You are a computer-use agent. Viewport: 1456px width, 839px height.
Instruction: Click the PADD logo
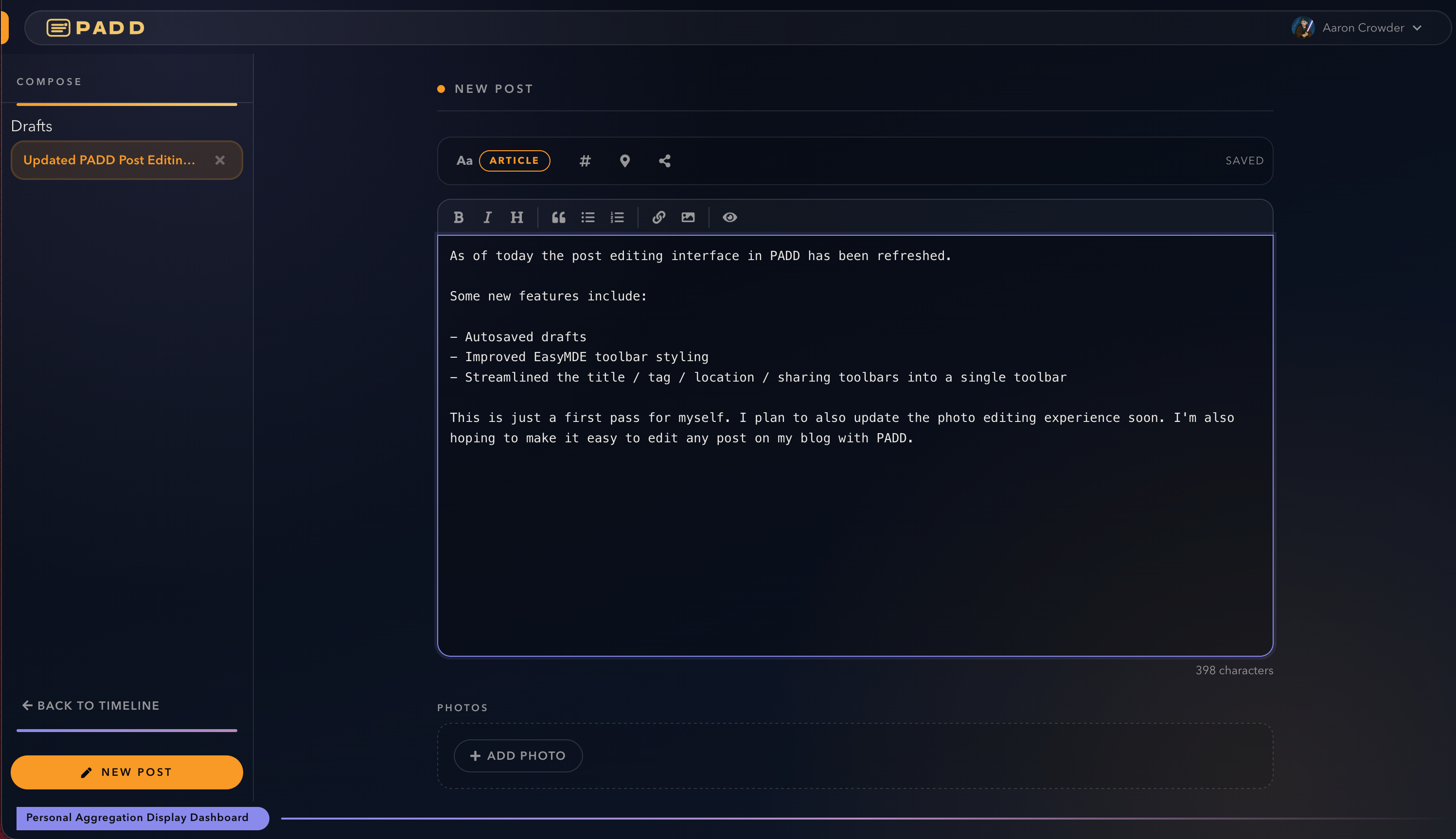point(96,28)
